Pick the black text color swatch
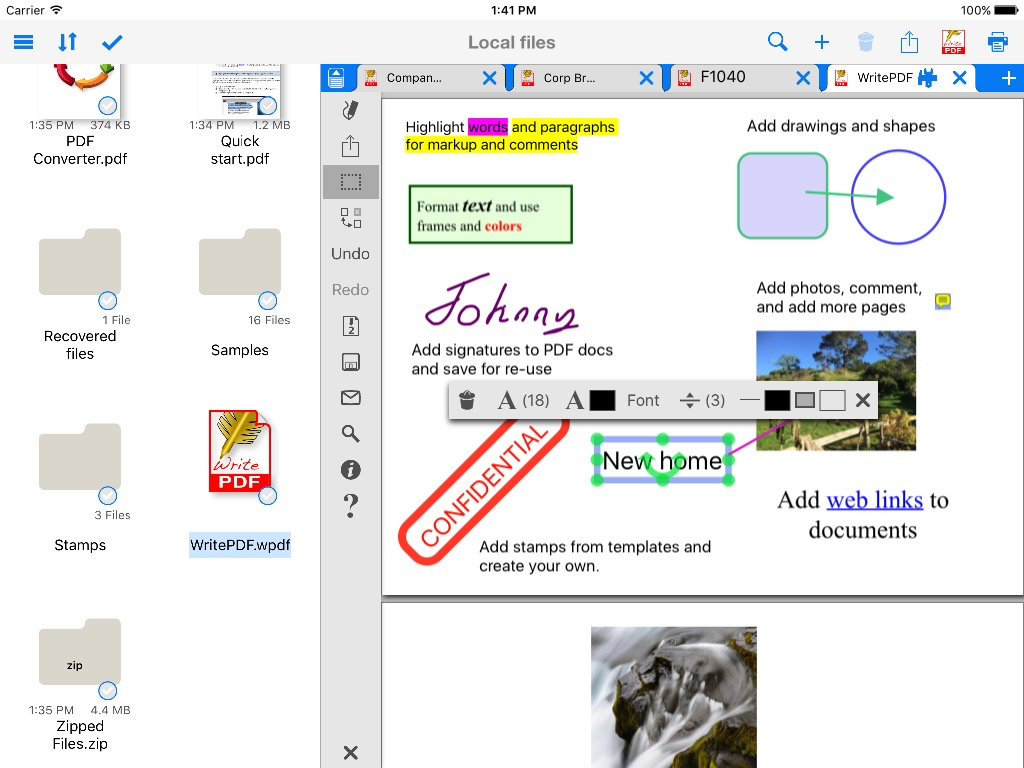 tap(602, 400)
